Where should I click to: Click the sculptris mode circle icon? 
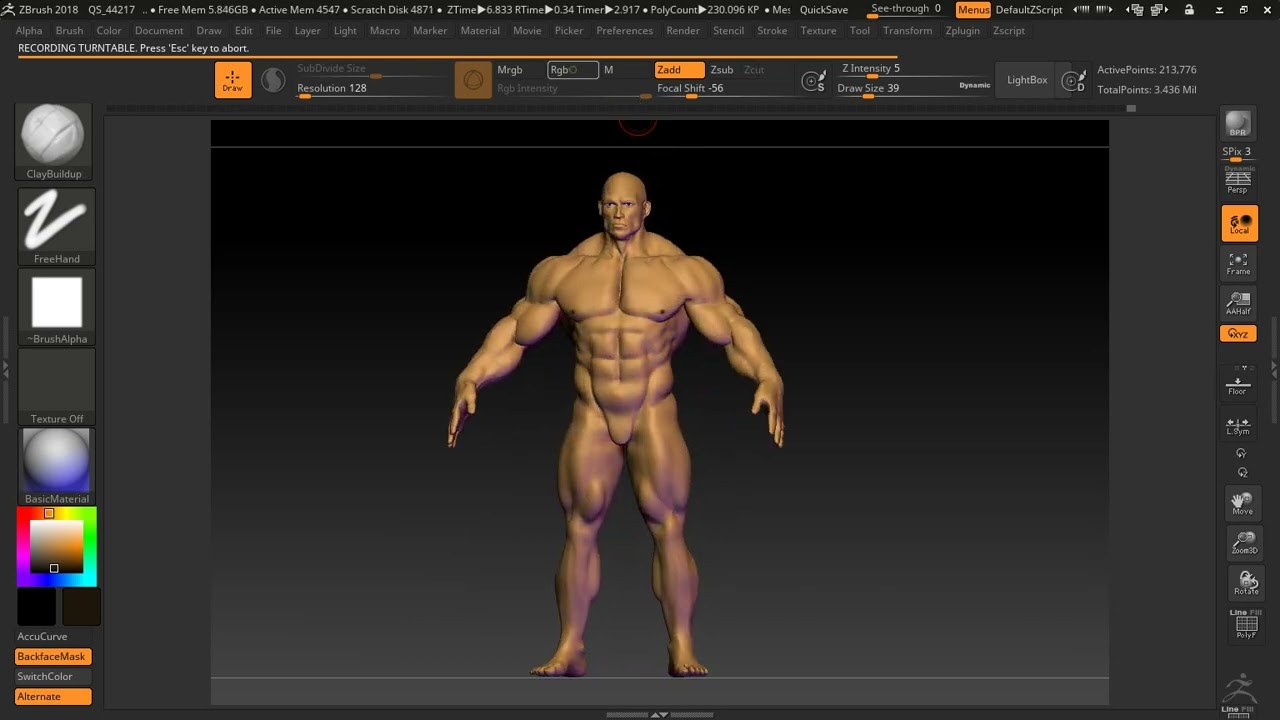coord(273,80)
